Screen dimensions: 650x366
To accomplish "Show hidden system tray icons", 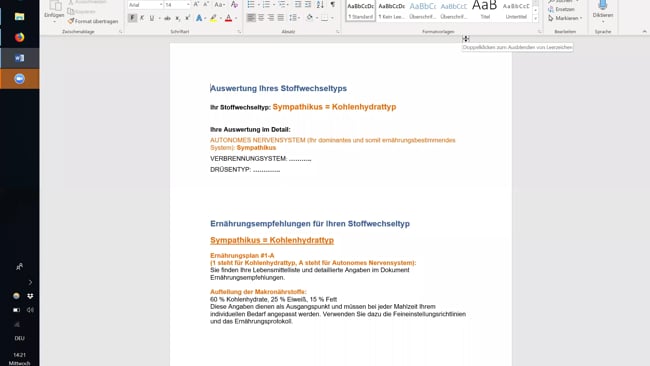I will 30,282.
